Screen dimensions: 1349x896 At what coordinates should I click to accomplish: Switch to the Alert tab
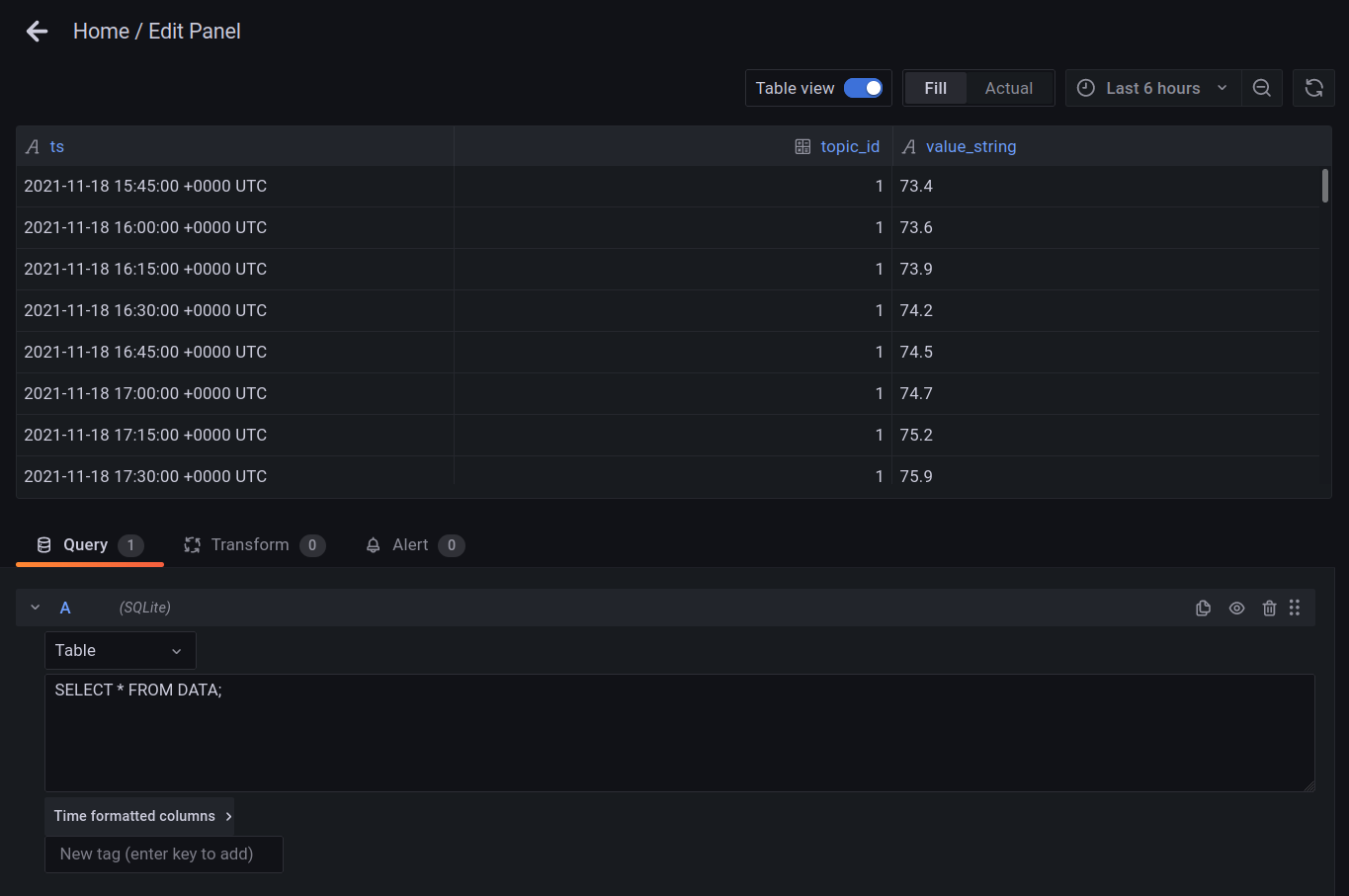[414, 545]
